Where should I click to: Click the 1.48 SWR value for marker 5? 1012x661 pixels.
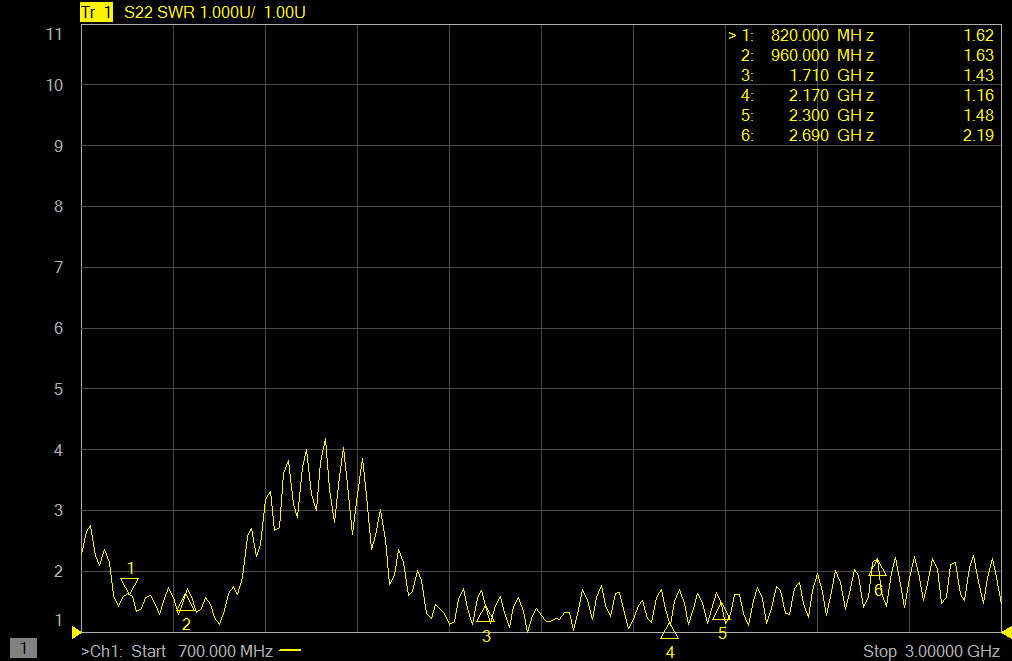(x=978, y=116)
